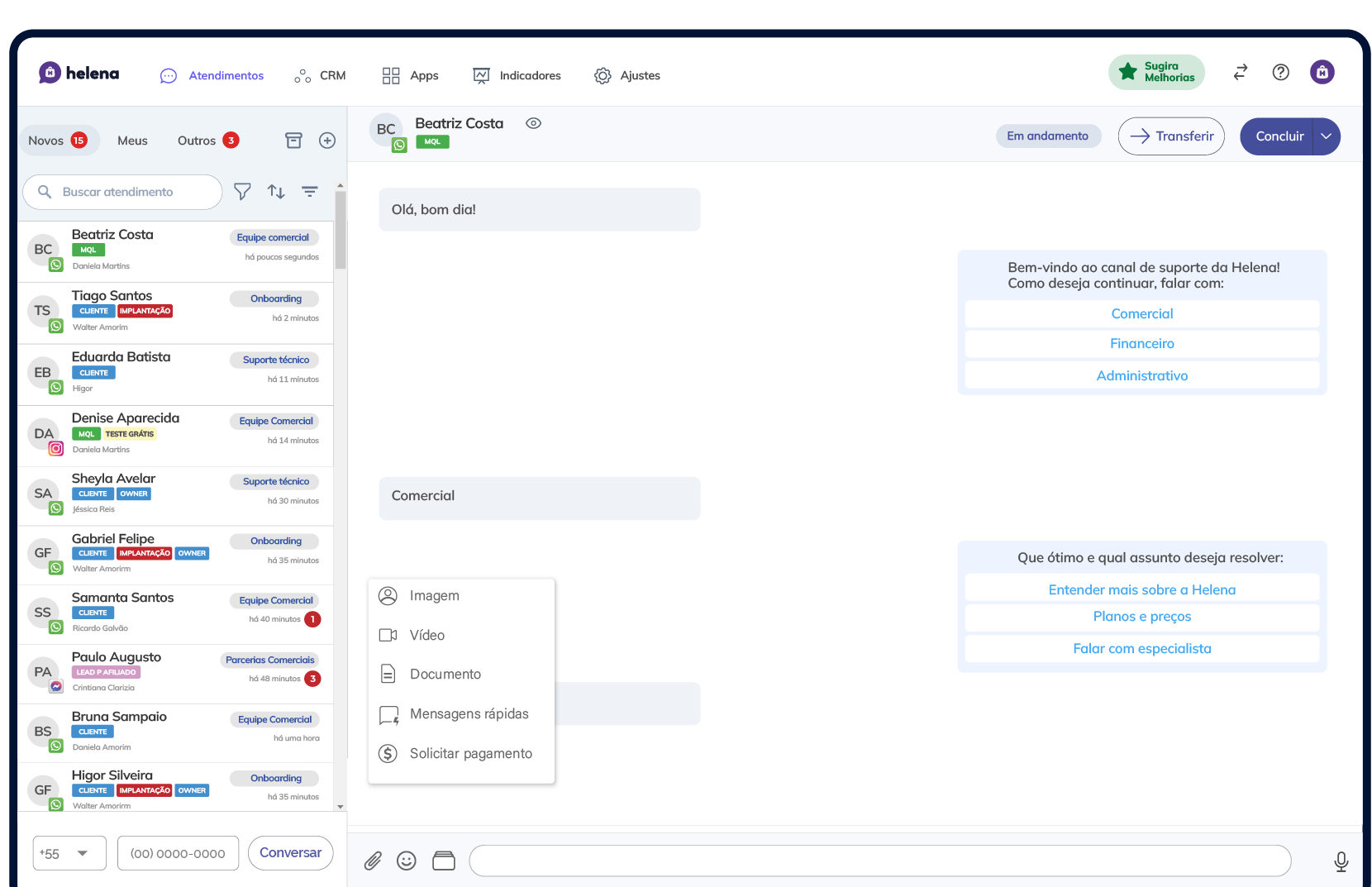Open Beatriz Costa conversation in list
This screenshot has width=1372, height=887.
tap(175, 251)
